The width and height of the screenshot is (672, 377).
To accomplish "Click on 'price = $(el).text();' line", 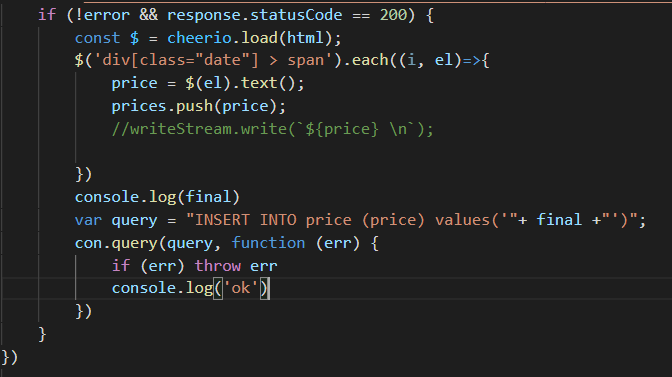I will [x=208, y=83].
